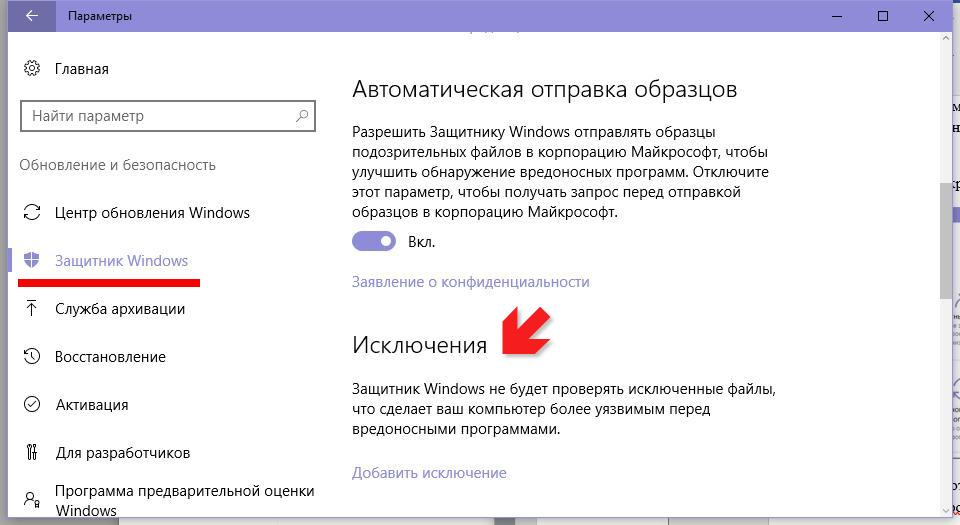Maximize the Параметры window
The image size is (960, 525).
pyautogui.click(x=883, y=16)
